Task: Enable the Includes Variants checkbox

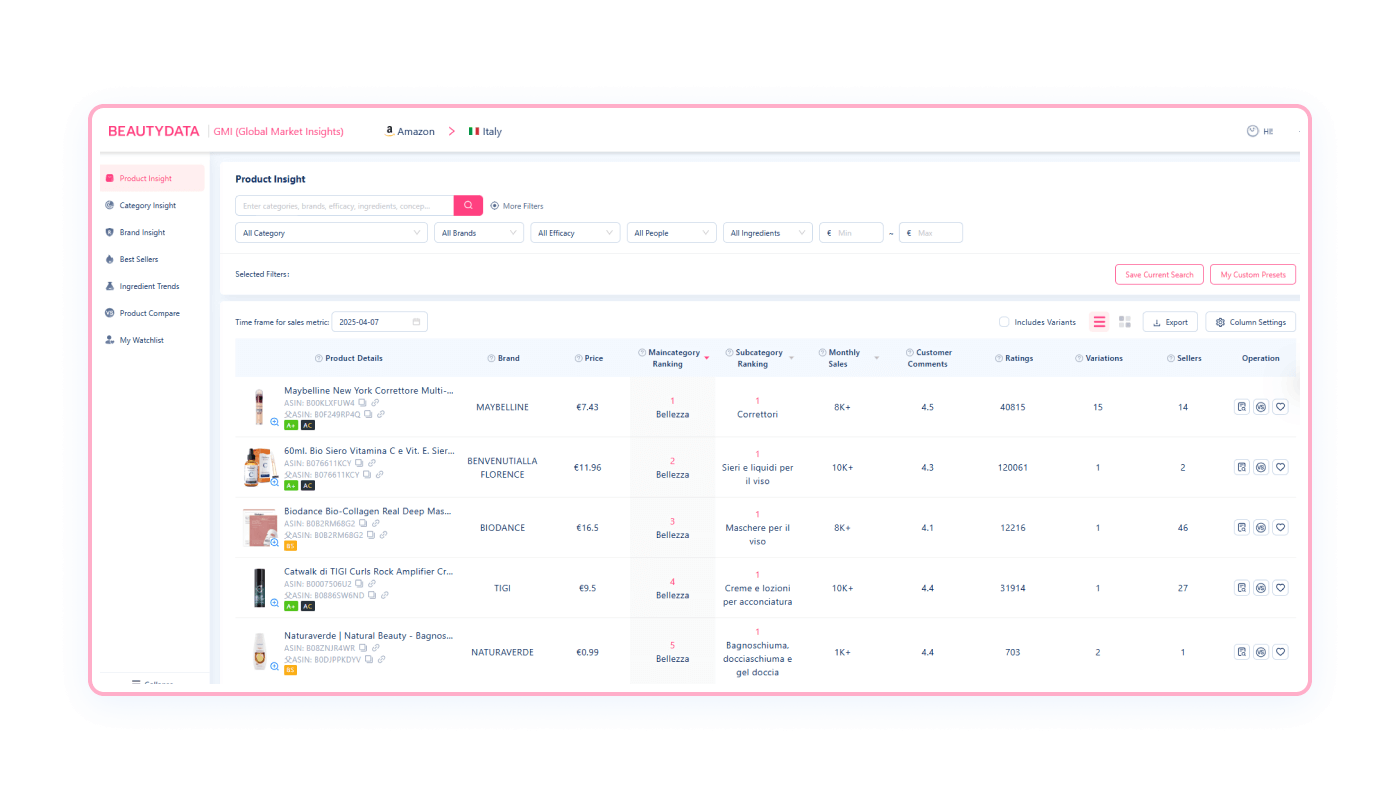Action: tap(1004, 322)
